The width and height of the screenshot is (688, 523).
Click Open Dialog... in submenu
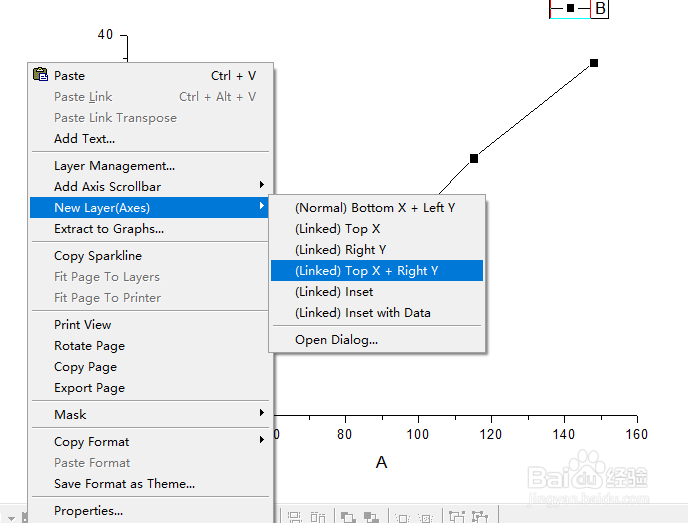tap(377, 340)
